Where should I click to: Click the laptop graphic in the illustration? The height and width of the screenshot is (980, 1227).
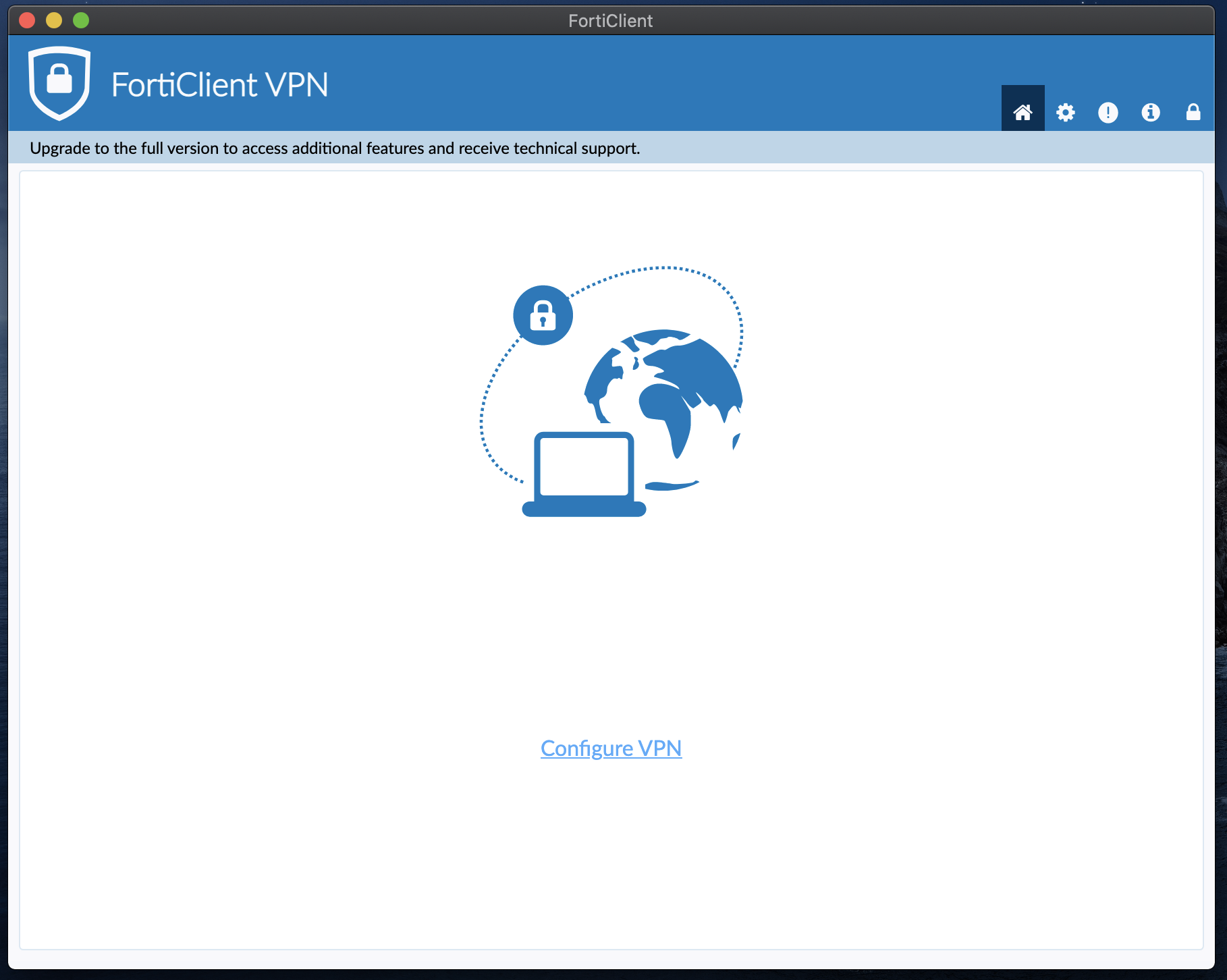click(584, 474)
